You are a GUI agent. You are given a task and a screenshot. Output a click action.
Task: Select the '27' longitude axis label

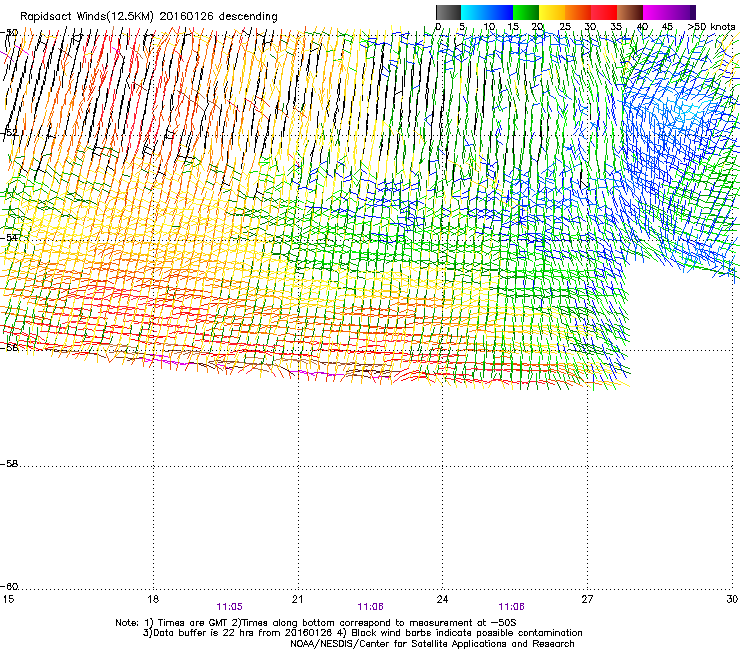587,599
